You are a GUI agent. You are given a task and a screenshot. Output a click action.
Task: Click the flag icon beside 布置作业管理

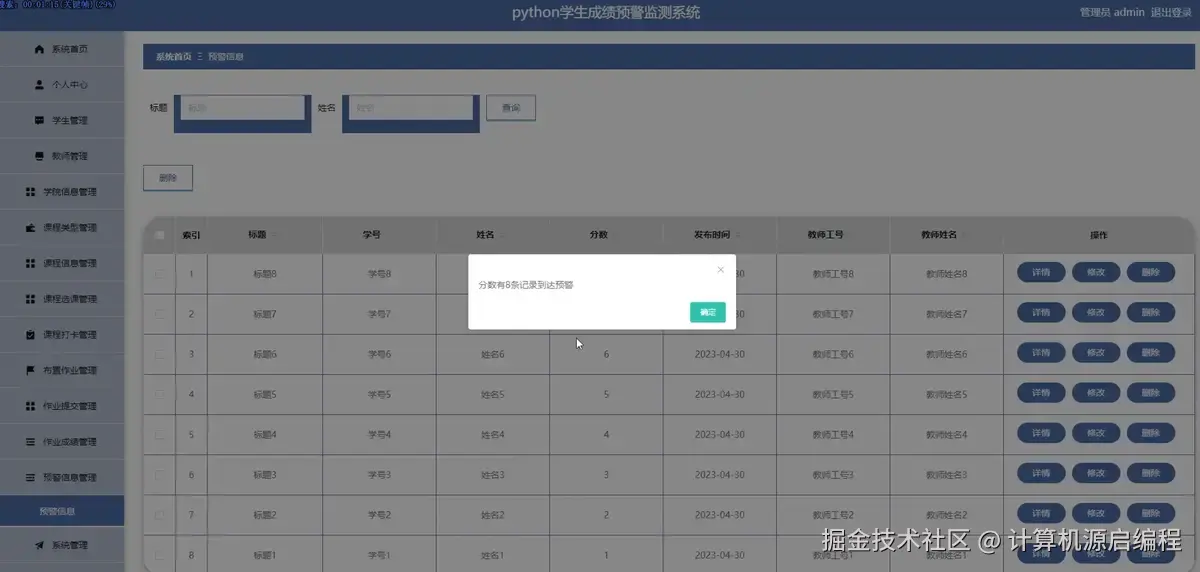[x=31, y=370]
